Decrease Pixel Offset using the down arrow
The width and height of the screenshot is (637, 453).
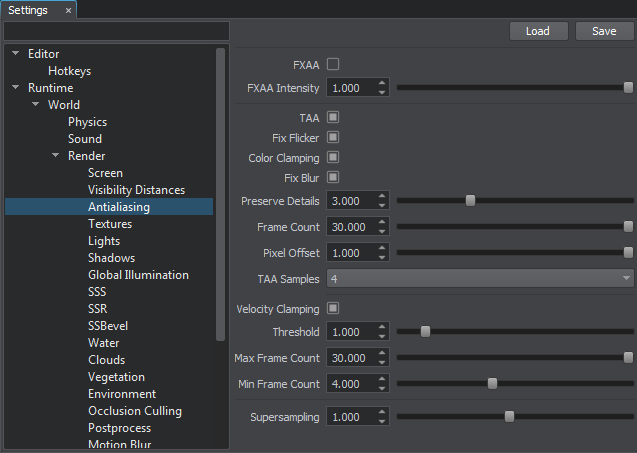click(x=382, y=258)
